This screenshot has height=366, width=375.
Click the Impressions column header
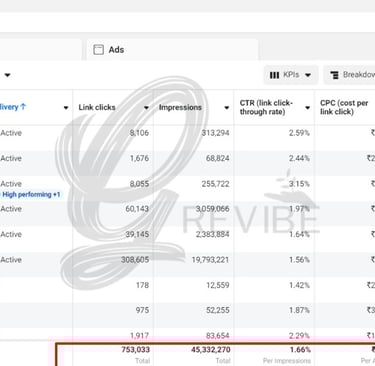[x=180, y=107]
